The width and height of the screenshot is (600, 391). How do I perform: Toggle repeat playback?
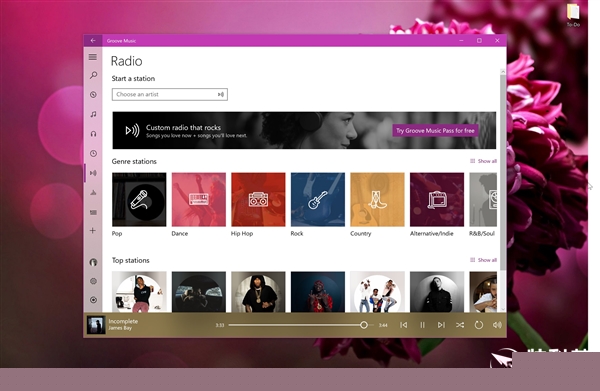tap(478, 325)
